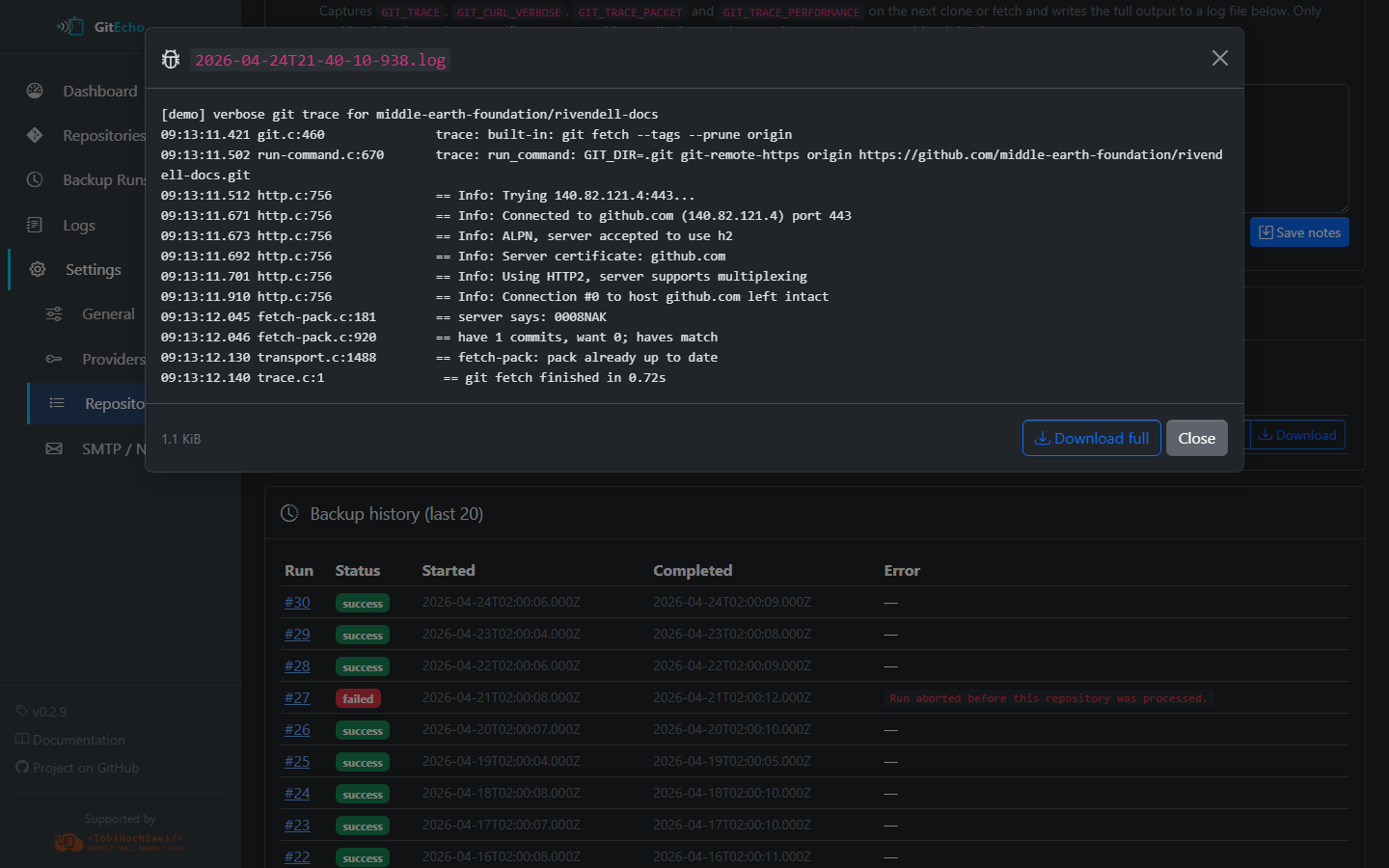Download the full log file
Viewport: 1389px width, 868px height.
pos(1091,438)
